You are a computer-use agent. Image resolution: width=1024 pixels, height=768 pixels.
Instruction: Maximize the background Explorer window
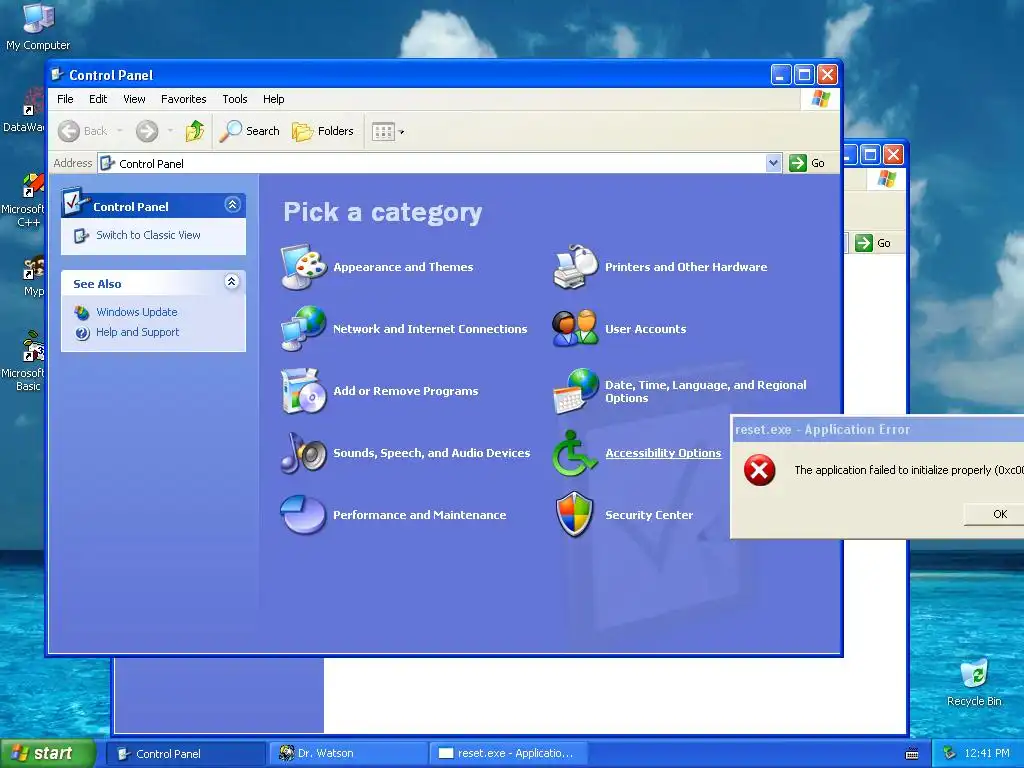pos(870,155)
